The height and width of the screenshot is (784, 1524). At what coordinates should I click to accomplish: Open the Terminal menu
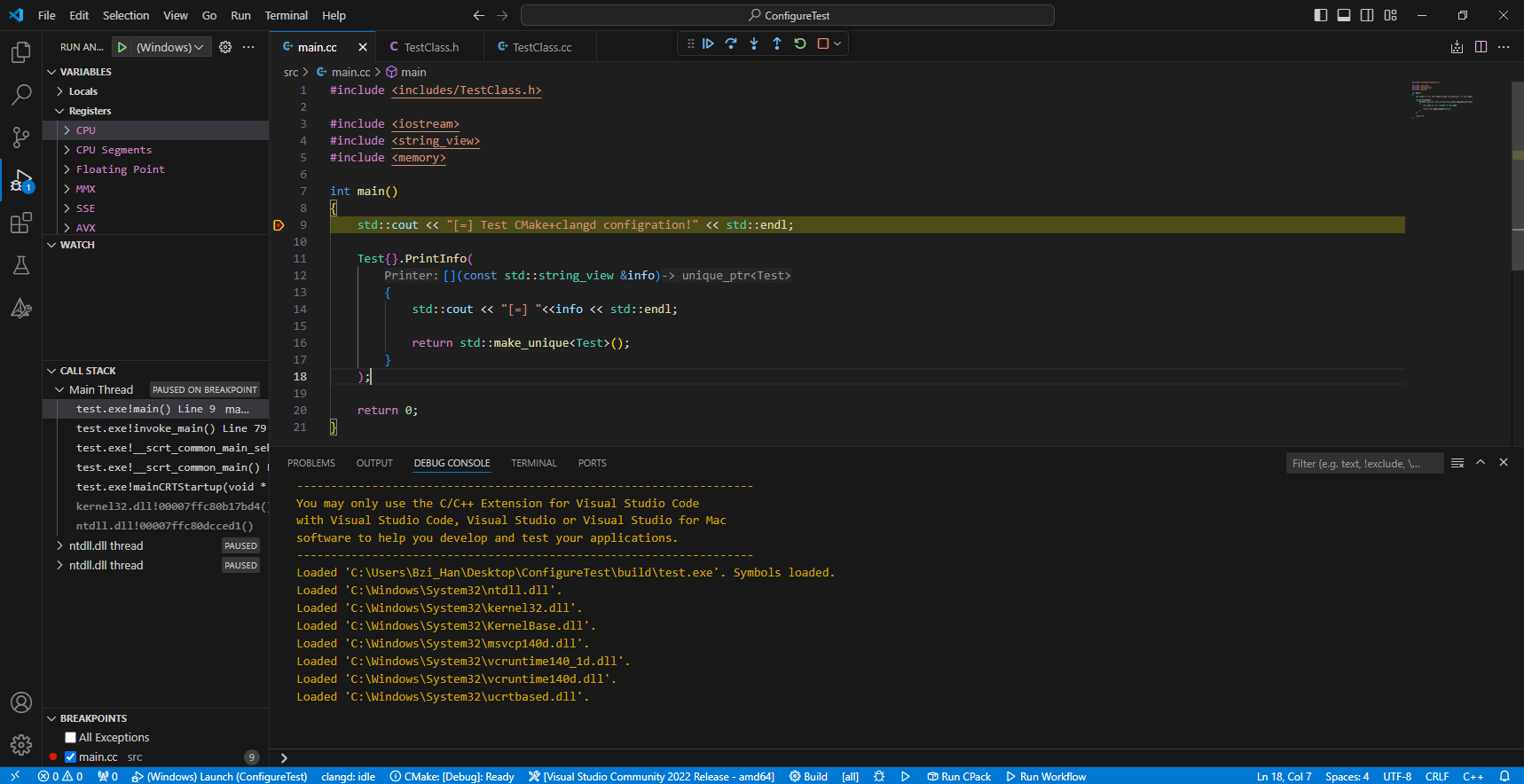click(287, 15)
